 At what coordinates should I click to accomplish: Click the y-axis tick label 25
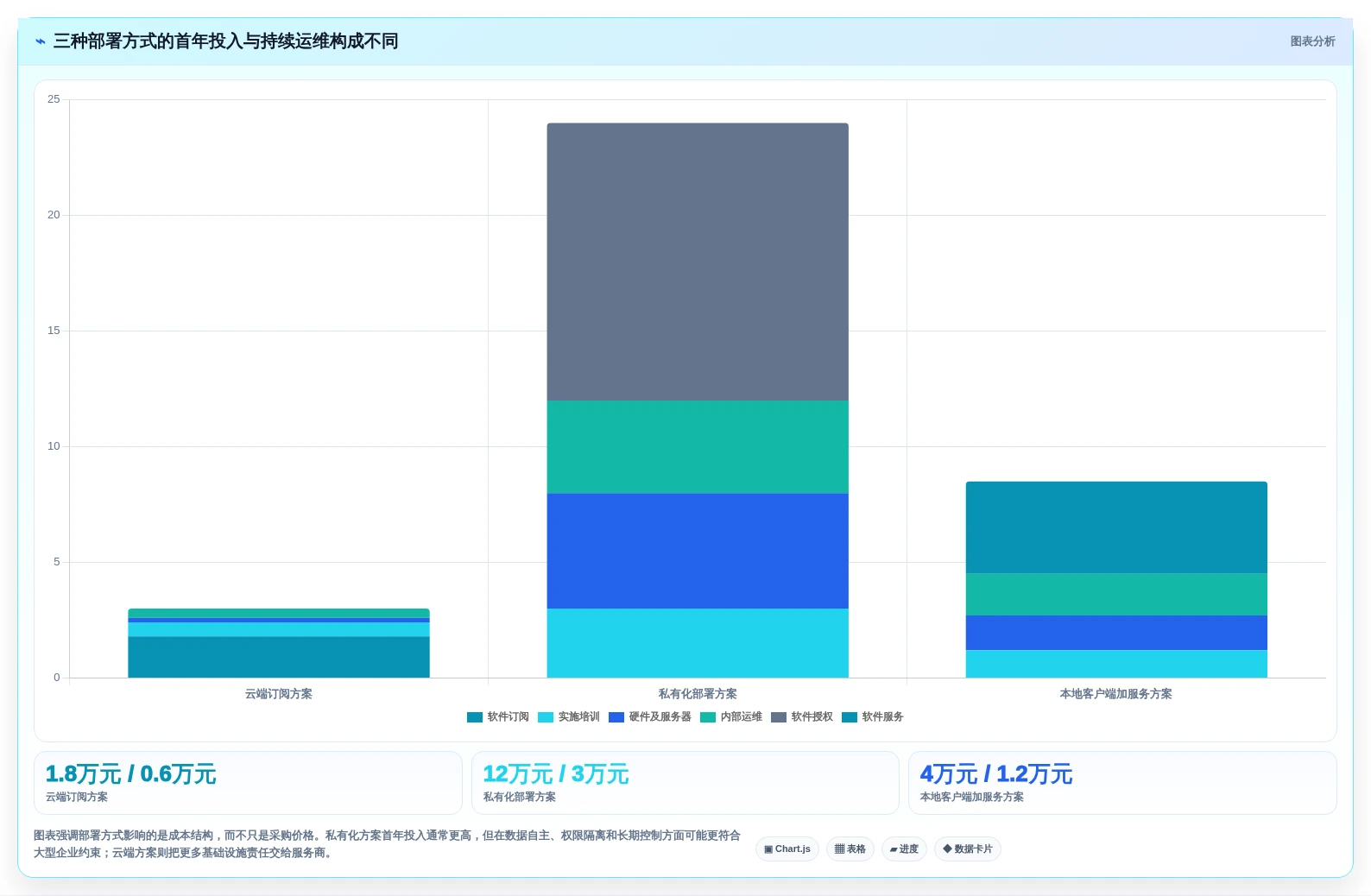54,99
